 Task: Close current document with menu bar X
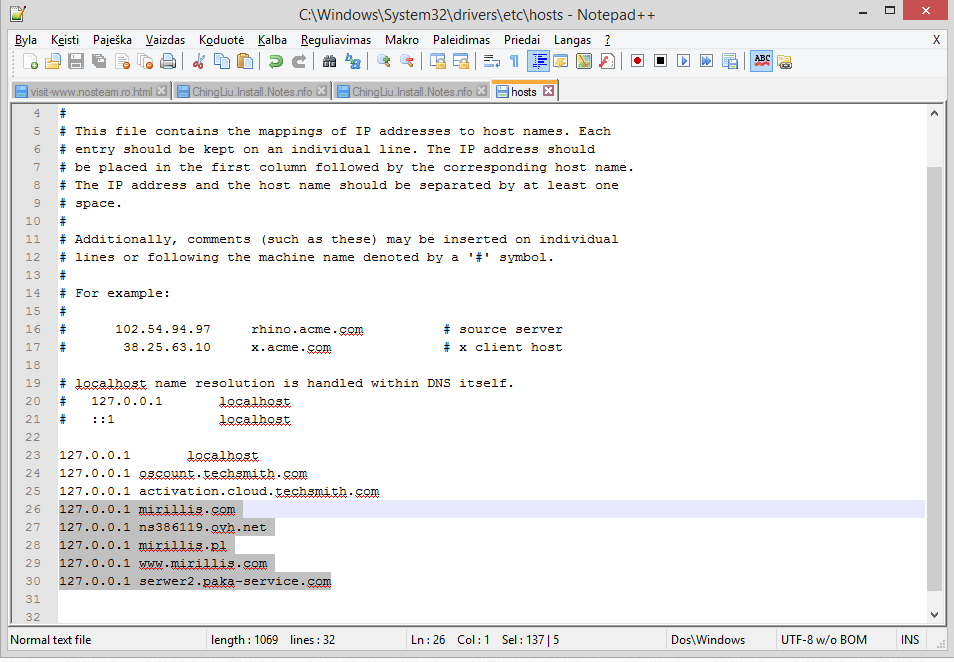(x=936, y=40)
